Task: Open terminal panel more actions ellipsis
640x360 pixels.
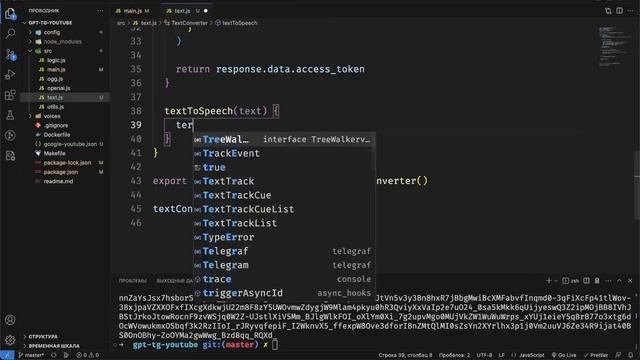Action: pyautogui.click(x=608, y=280)
